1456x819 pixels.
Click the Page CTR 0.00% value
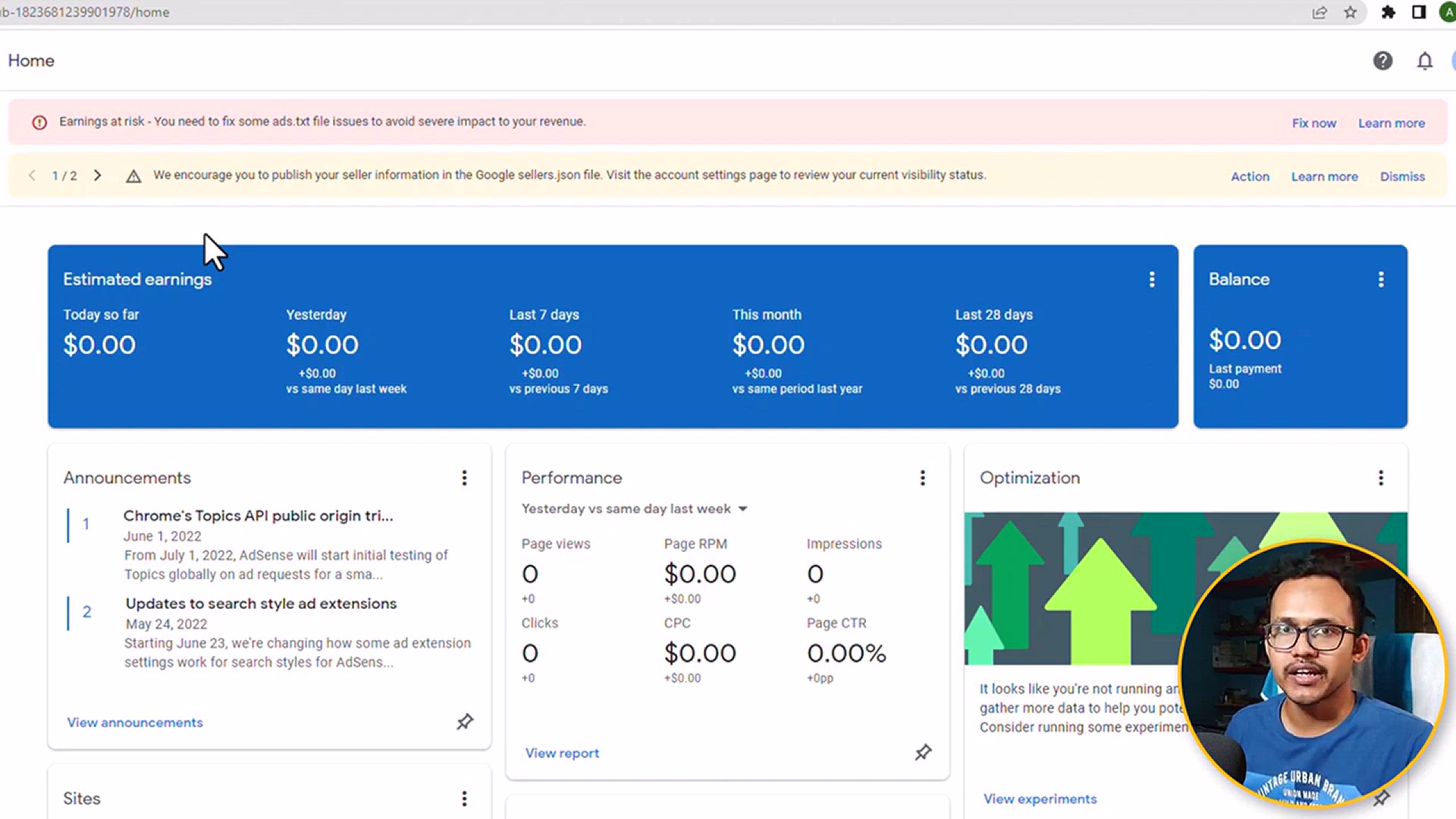point(846,653)
